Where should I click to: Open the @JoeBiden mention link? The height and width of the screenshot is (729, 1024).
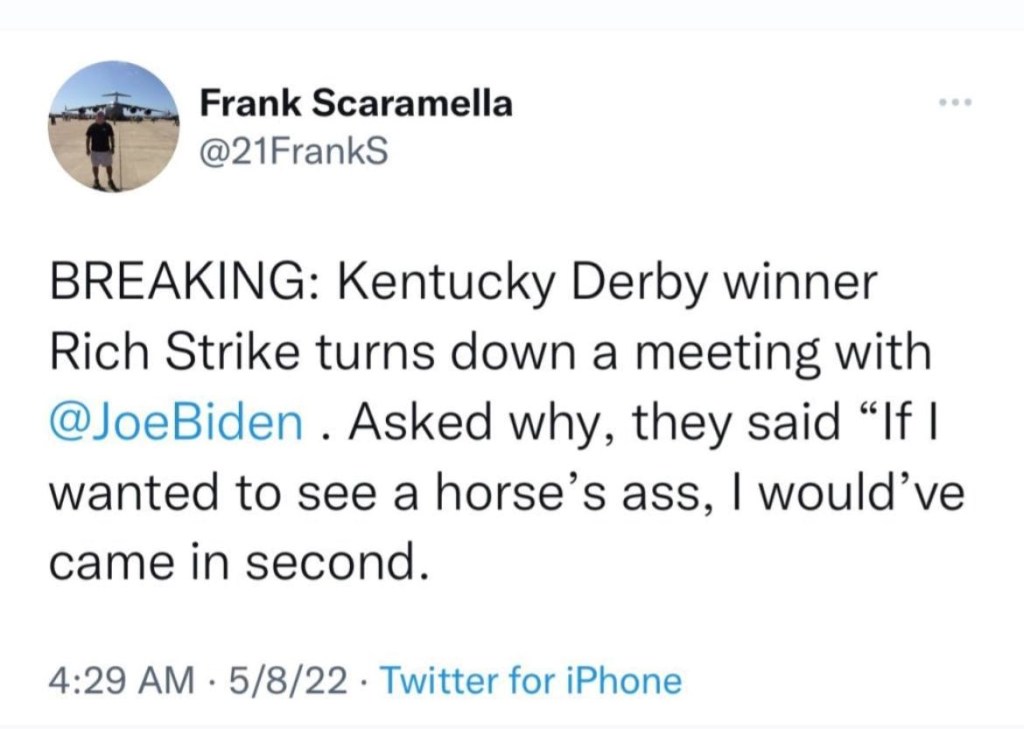pyautogui.click(x=175, y=422)
